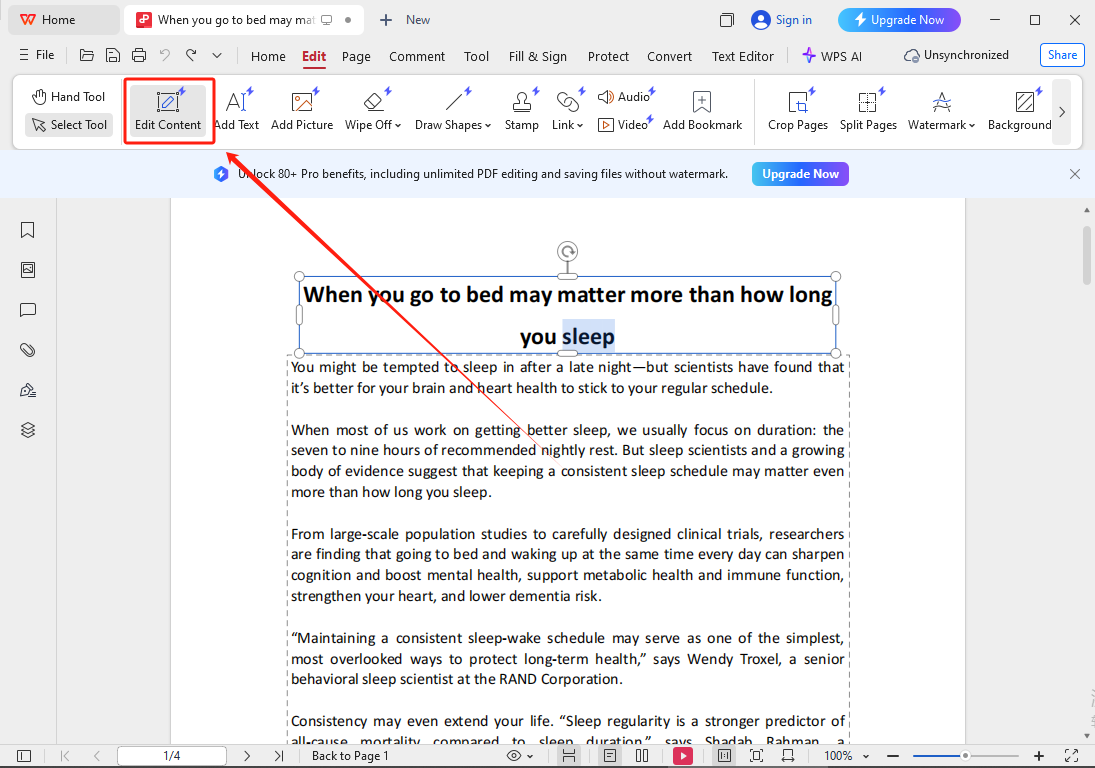Open the Bookmarks sidebar panel
This screenshot has height=768, width=1095.
[x=28, y=230]
